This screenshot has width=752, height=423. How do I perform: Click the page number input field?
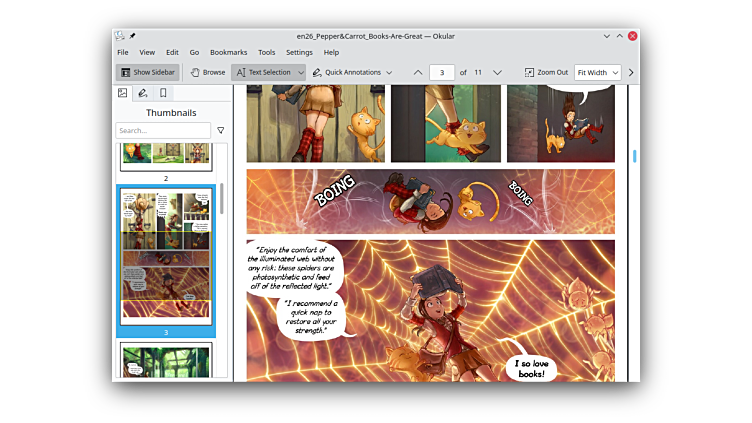coord(442,72)
